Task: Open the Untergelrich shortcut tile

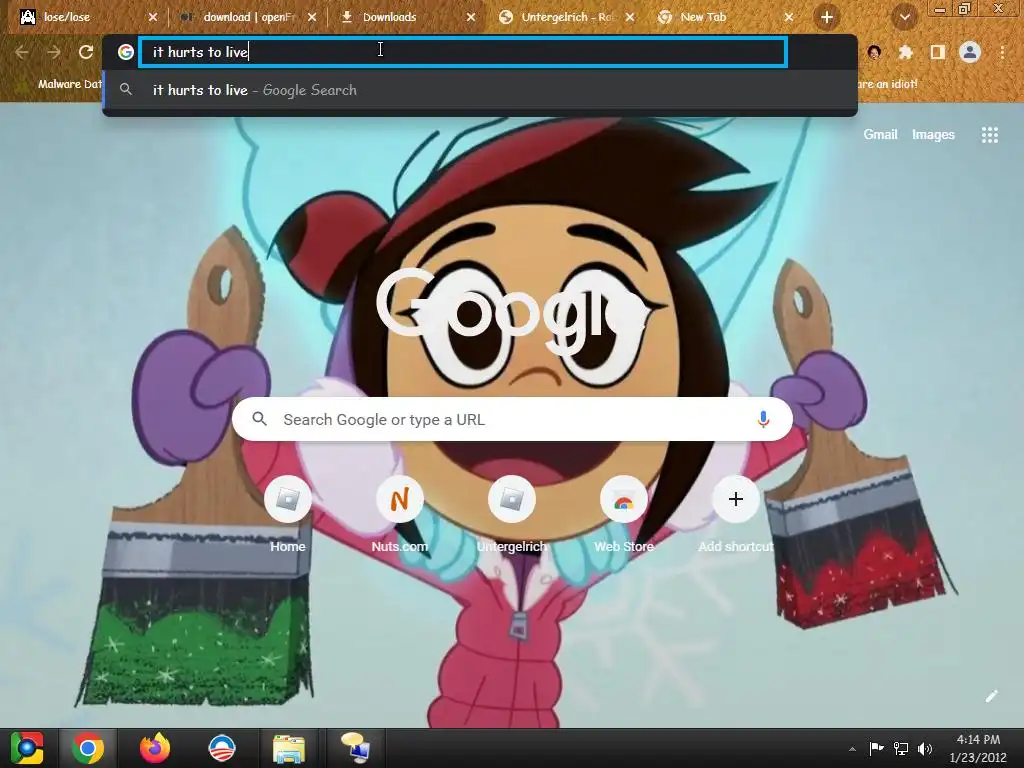Action: (512, 516)
